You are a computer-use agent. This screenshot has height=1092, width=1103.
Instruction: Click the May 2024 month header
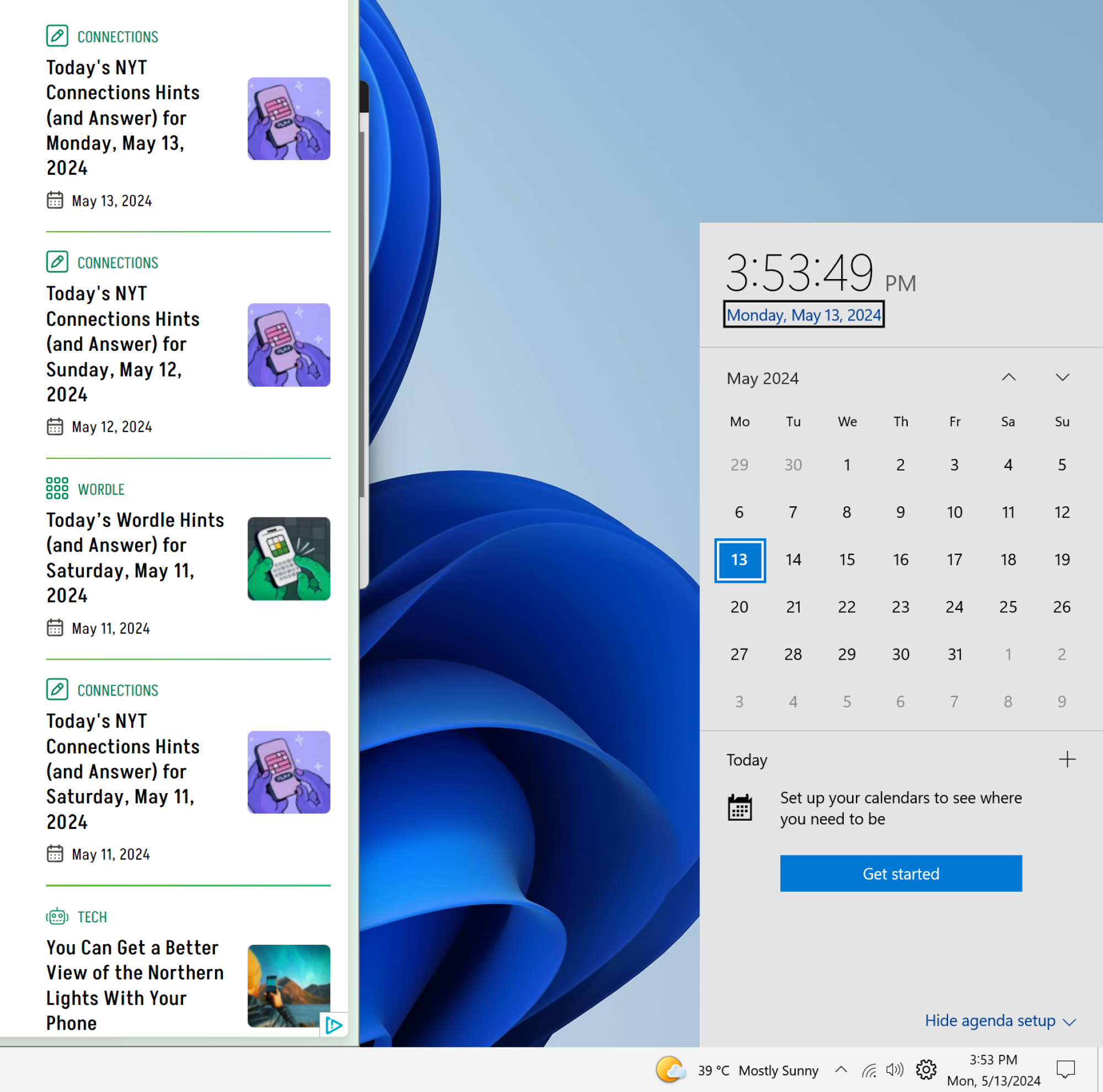(x=762, y=378)
